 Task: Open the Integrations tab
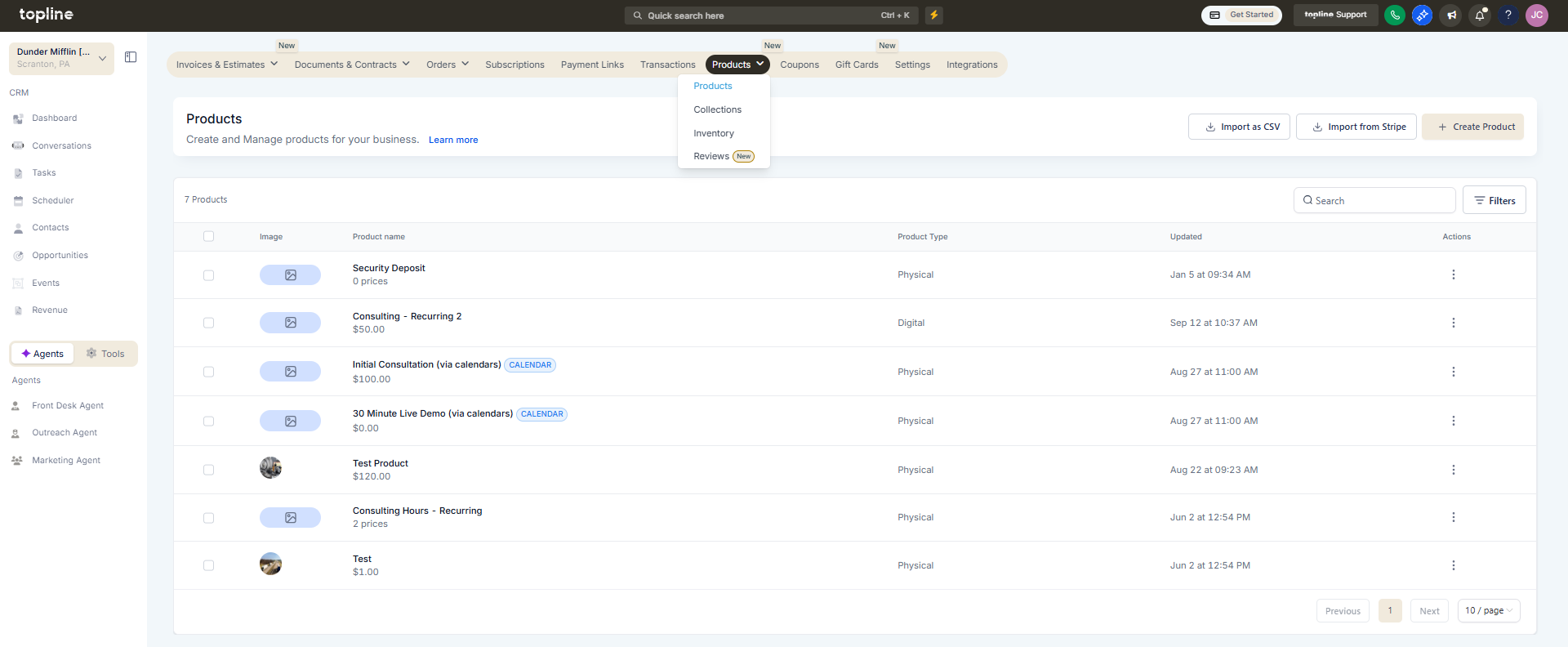[972, 65]
